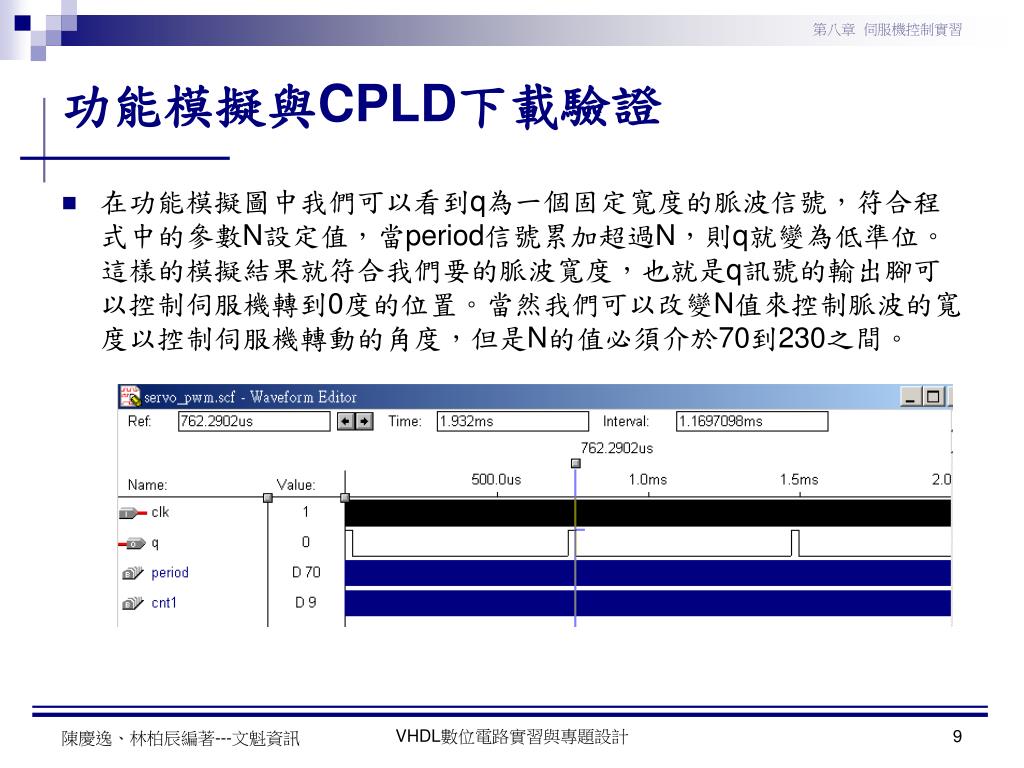Screen dimensions: 1024x768
Task: Click the Time field showing 1.932ms
Action: tap(513, 421)
